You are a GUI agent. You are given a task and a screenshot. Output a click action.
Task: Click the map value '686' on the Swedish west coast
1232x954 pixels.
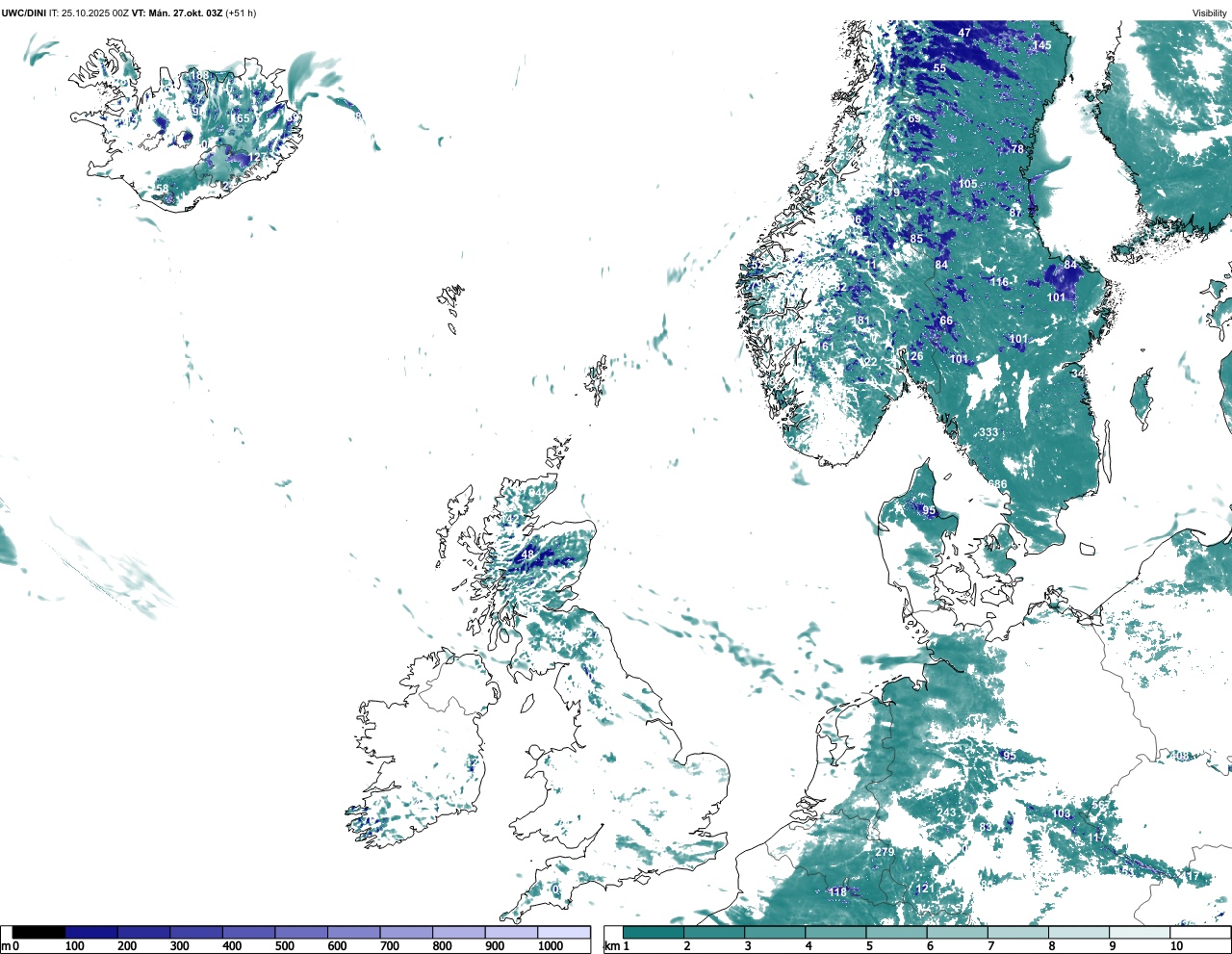997,484
